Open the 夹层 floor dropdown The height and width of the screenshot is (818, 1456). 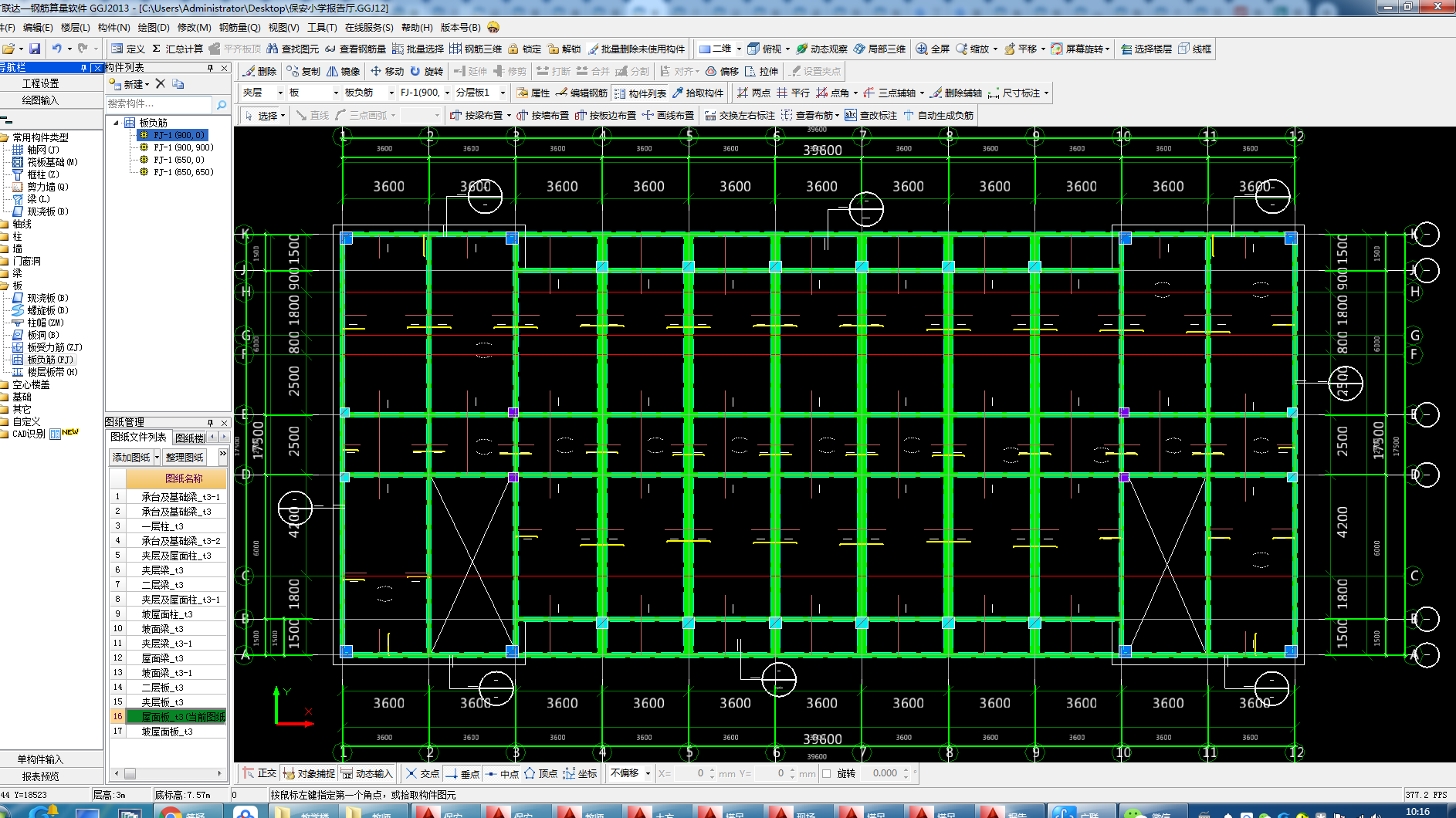coord(280,93)
